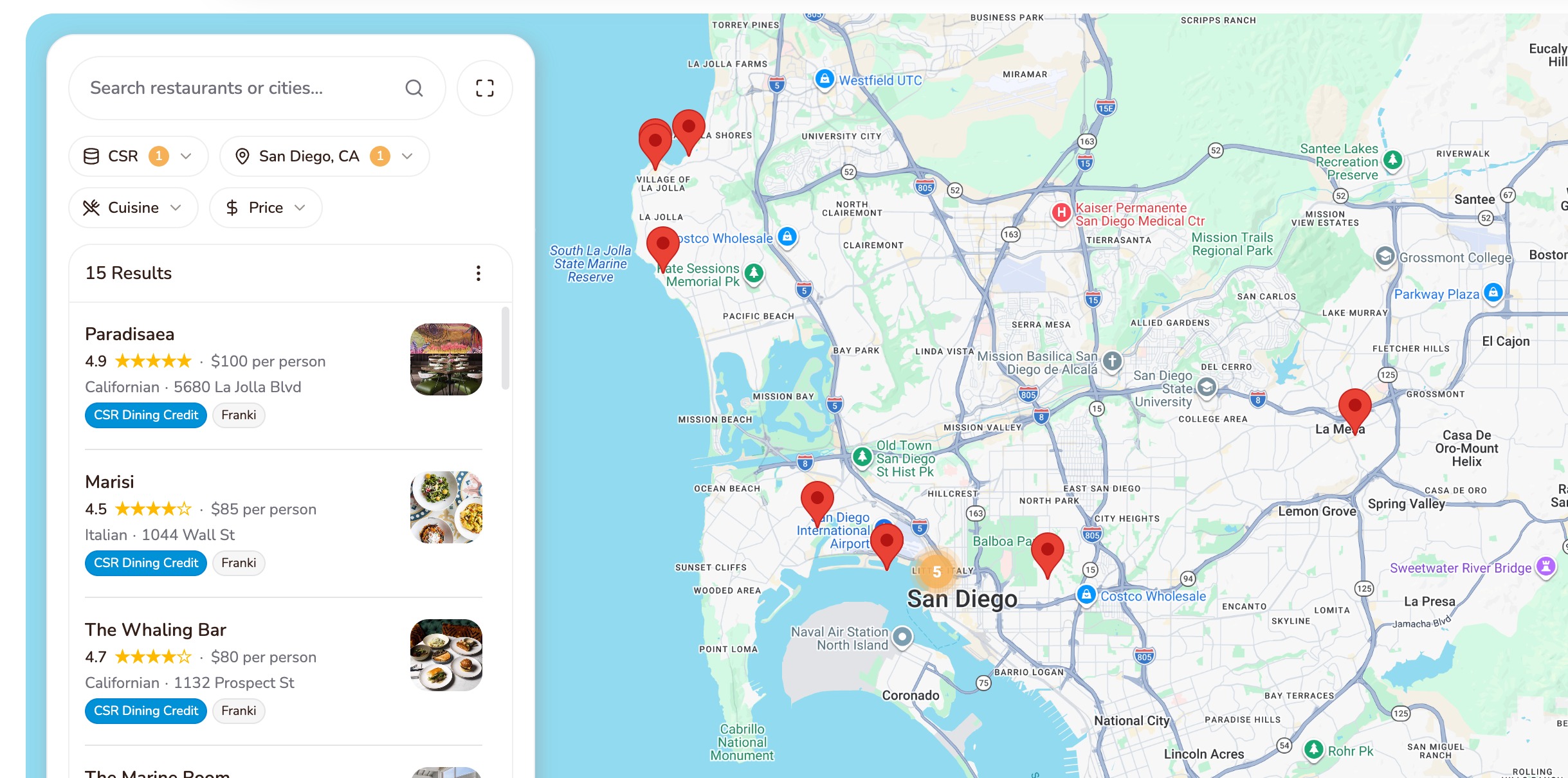Screen dimensions: 1568x778
Task: Open the results more-options menu
Action: coord(479,273)
